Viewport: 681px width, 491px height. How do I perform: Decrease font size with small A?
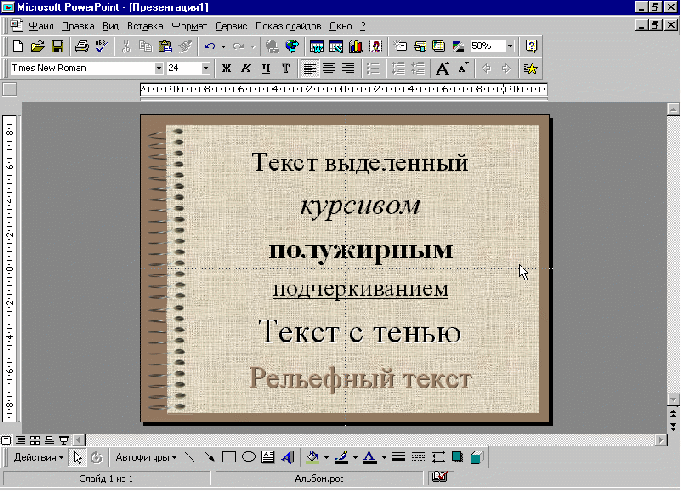click(x=463, y=68)
